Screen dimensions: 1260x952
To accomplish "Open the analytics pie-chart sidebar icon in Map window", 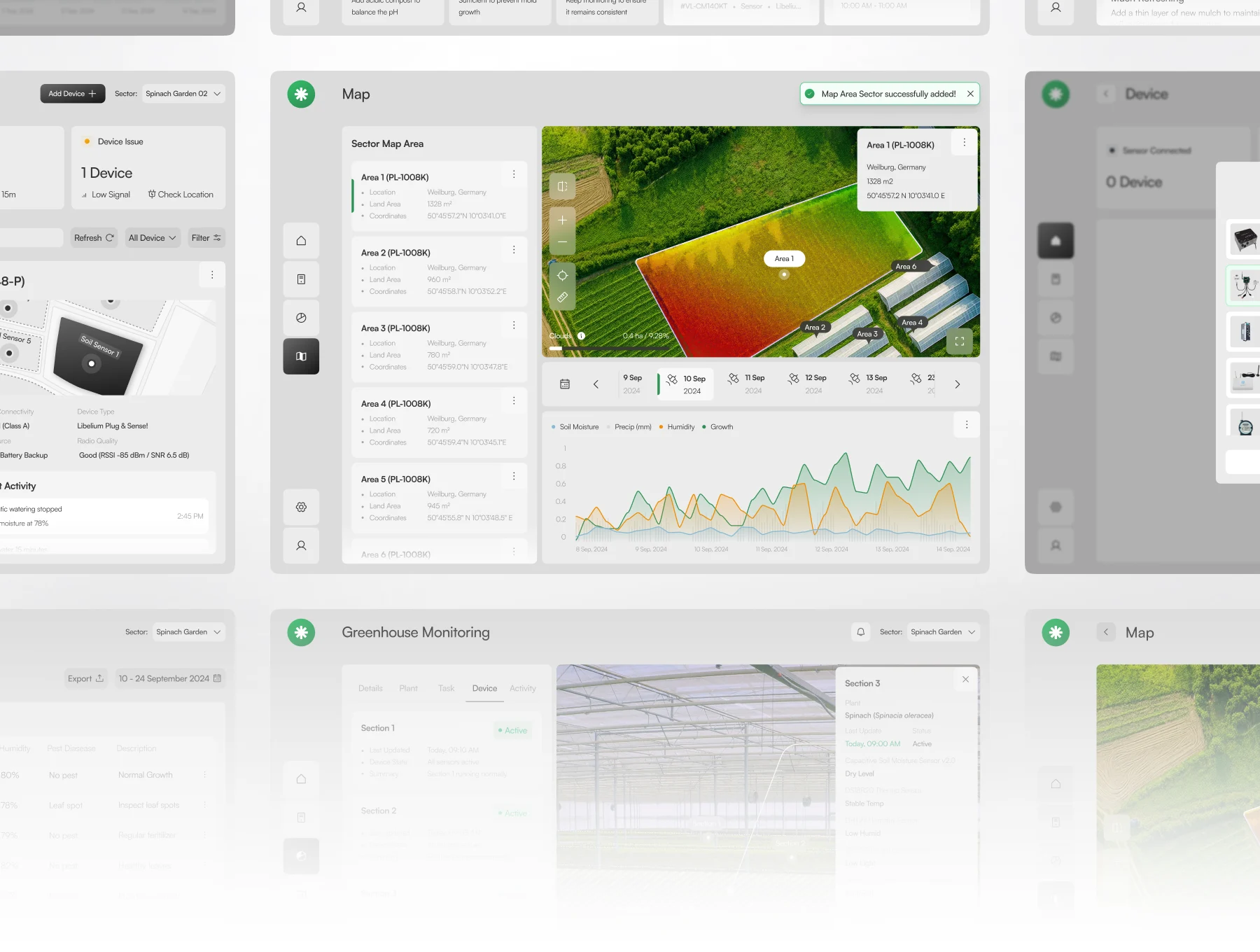I will pyautogui.click(x=301, y=318).
